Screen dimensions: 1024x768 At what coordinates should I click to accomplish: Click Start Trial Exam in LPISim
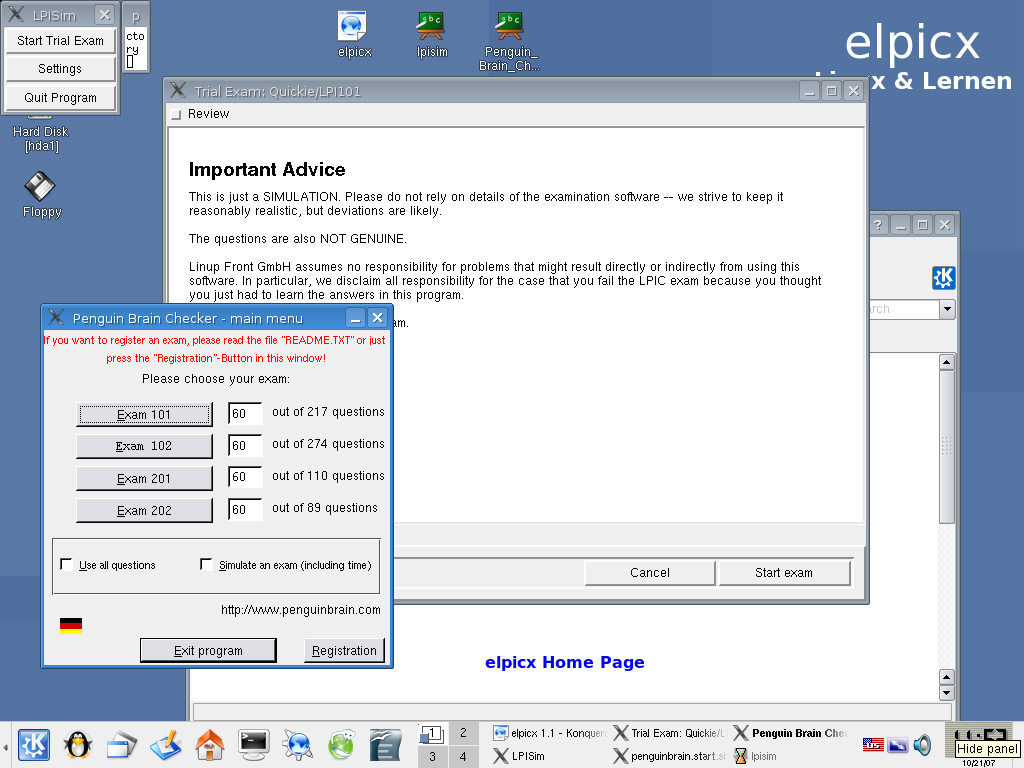click(x=60, y=40)
